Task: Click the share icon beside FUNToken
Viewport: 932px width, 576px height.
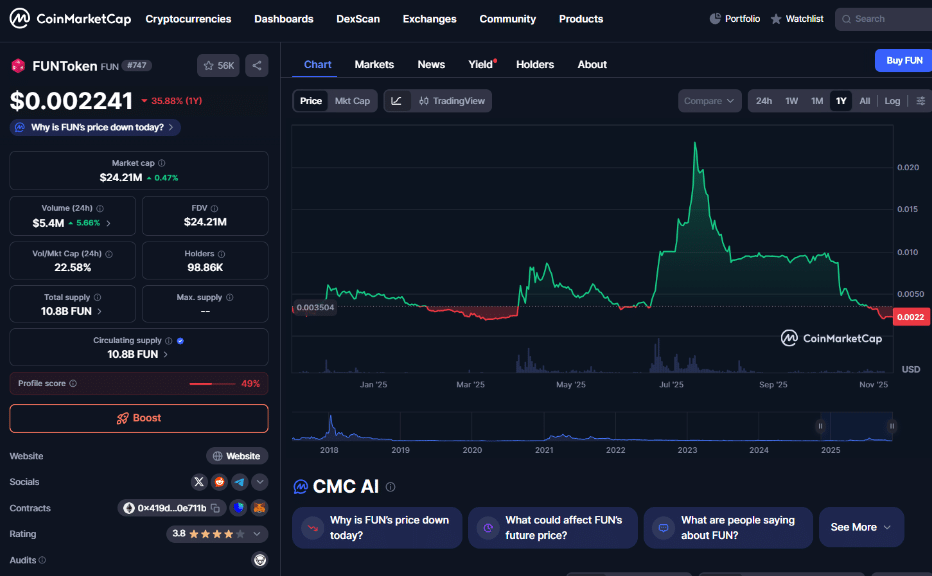Action: tap(256, 66)
